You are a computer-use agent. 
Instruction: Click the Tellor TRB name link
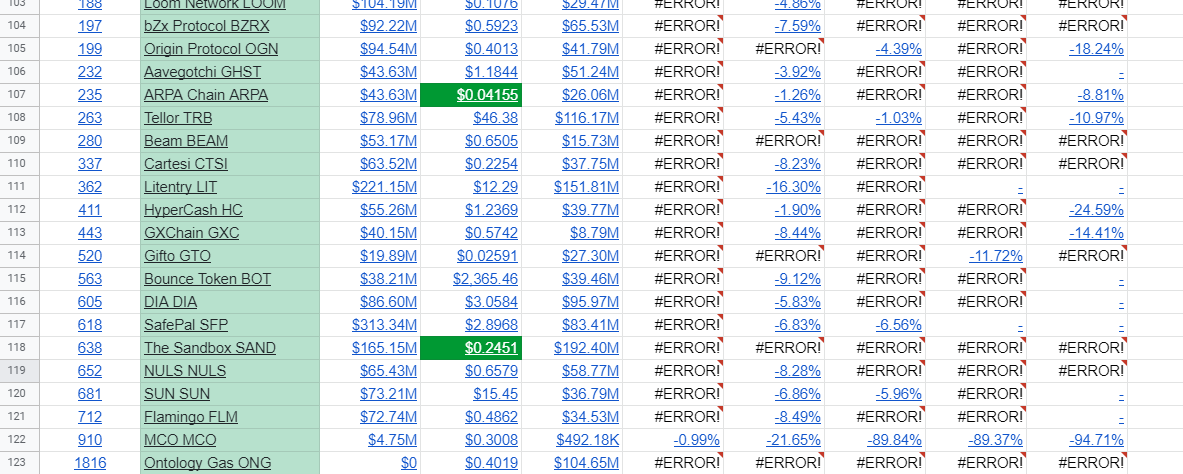coord(176,118)
